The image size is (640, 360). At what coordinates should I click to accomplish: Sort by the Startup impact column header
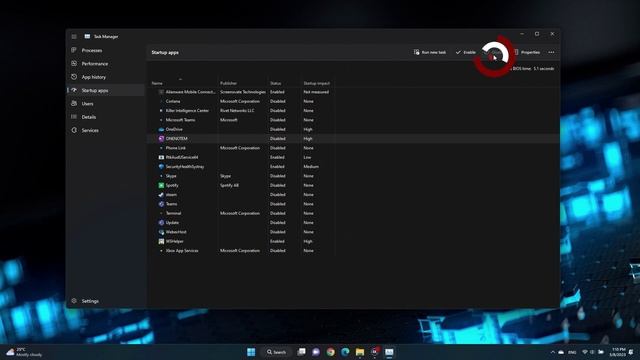coord(316,83)
